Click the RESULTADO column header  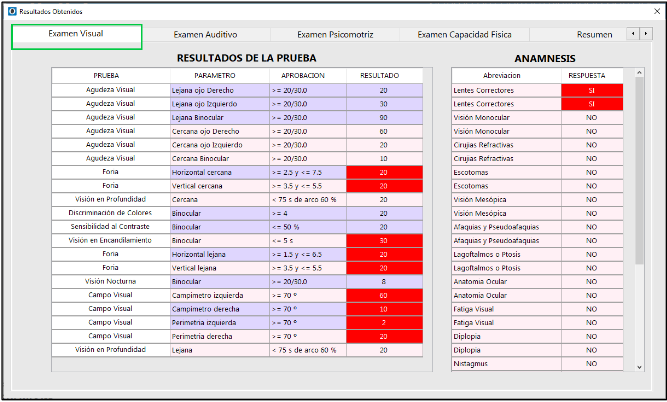(x=384, y=75)
